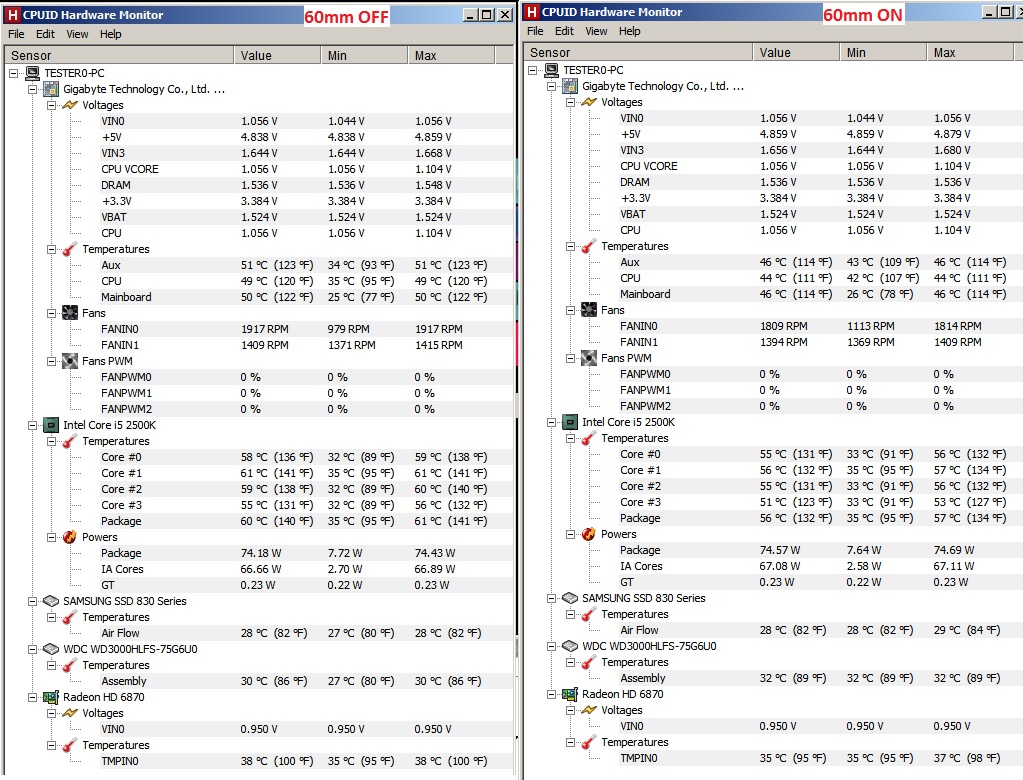
Task: Click the SAMSUNG SSD 830 drive icon, right window
Action: pyautogui.click(x=570, y=597)
